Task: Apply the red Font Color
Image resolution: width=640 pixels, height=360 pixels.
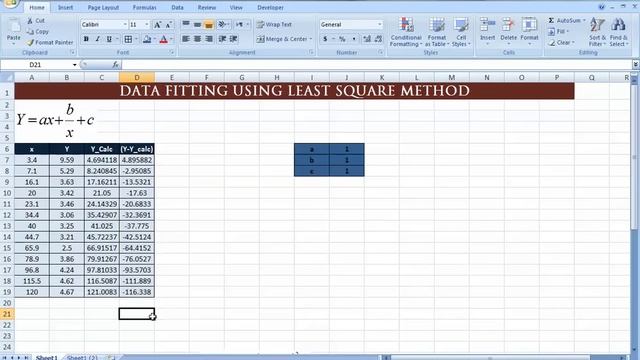Action: pos(164,39)
